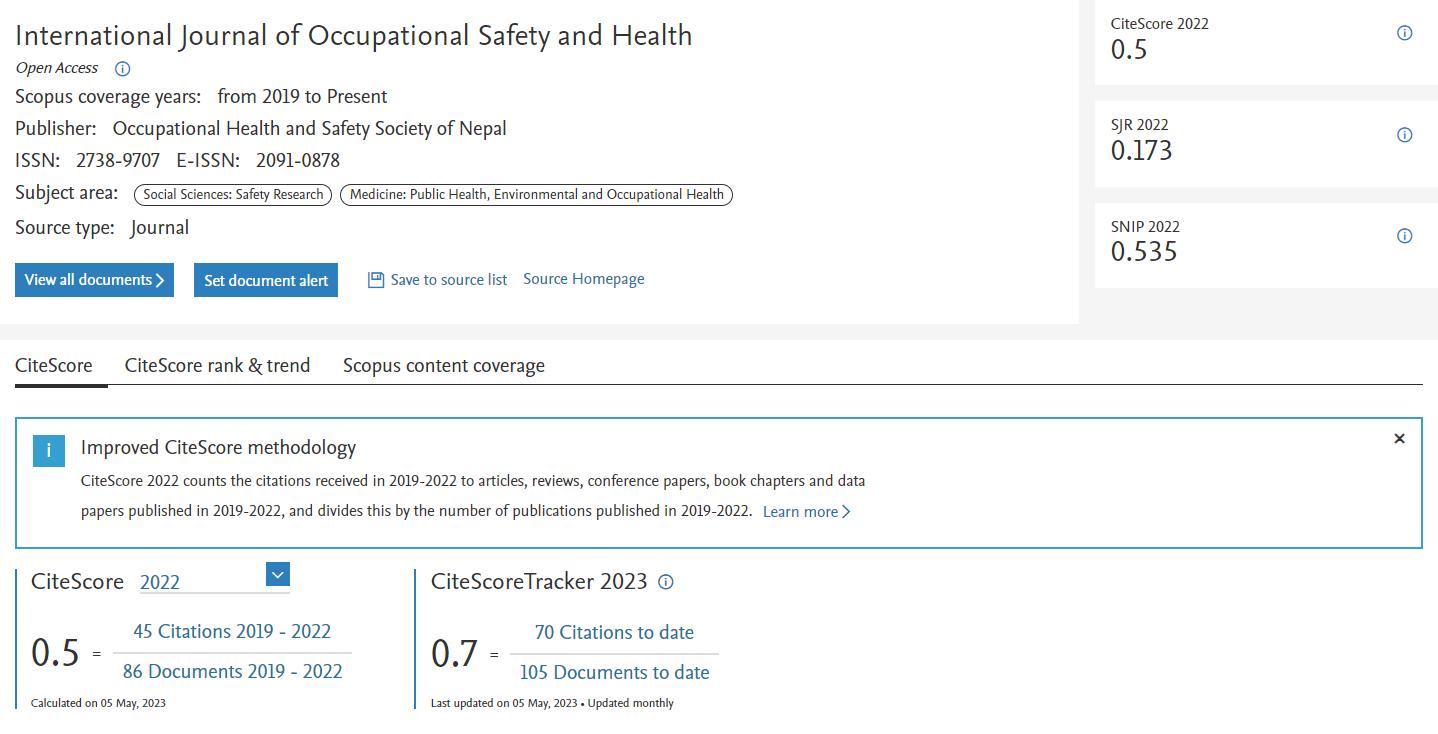Open the CiteScore 2022 info icon
This screenshot has height=734, width=1438.
click(1404, 33)
